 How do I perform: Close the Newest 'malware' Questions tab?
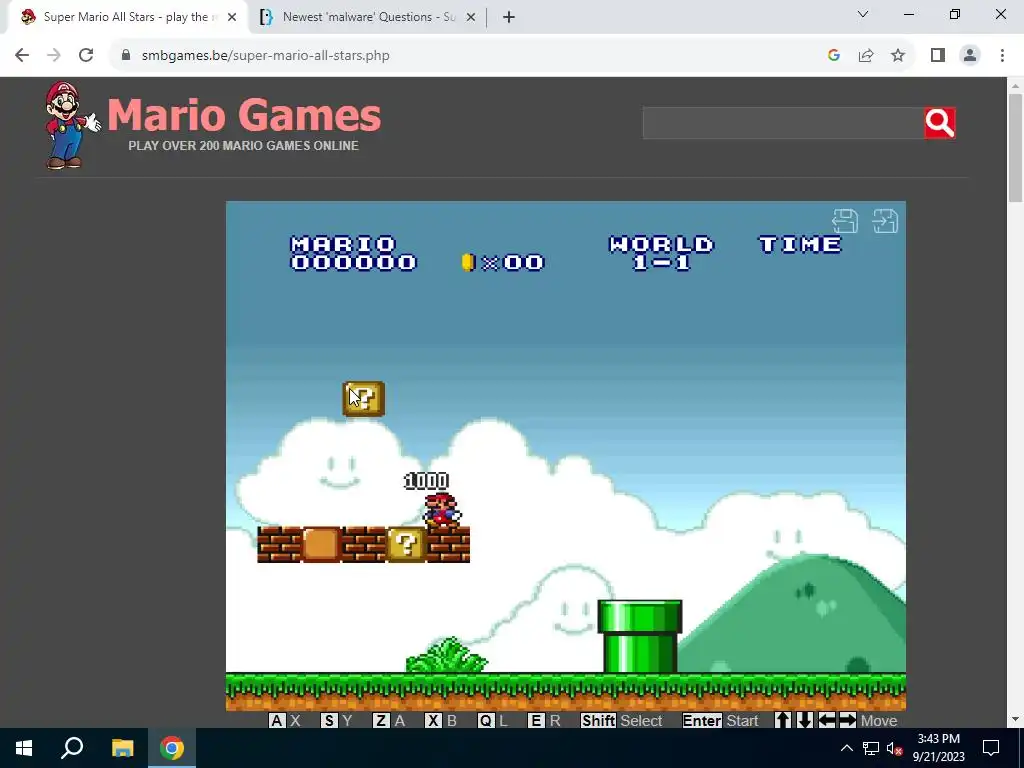click(470, 17)
